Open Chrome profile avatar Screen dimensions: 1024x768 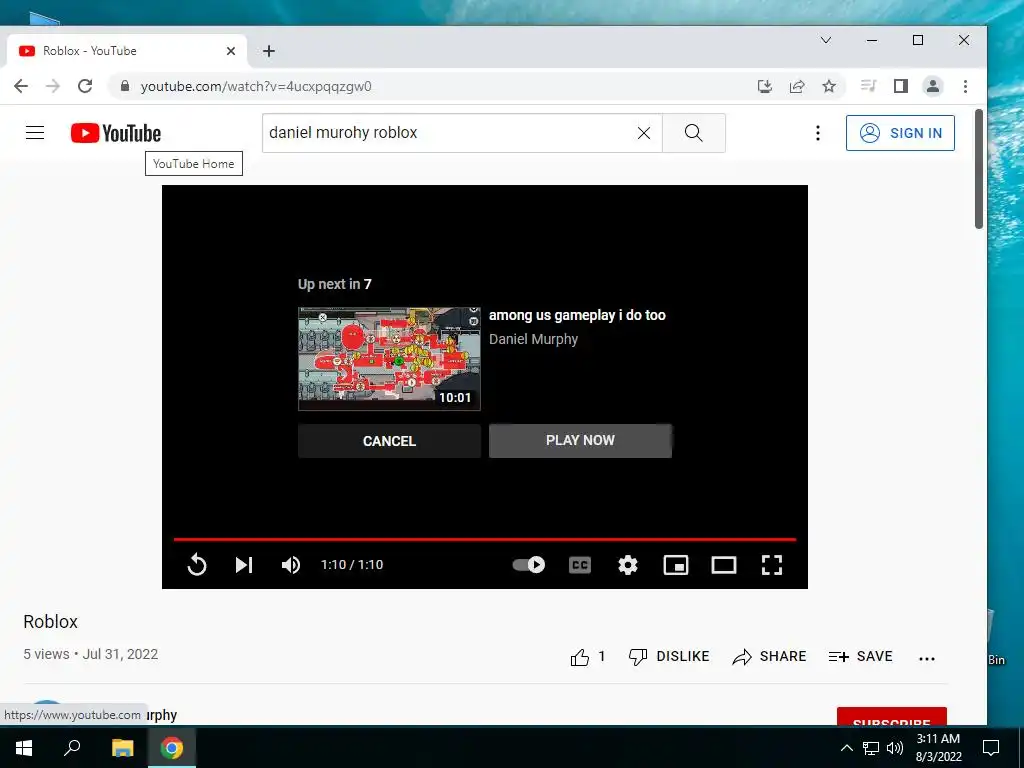click(x=933, y=86)
